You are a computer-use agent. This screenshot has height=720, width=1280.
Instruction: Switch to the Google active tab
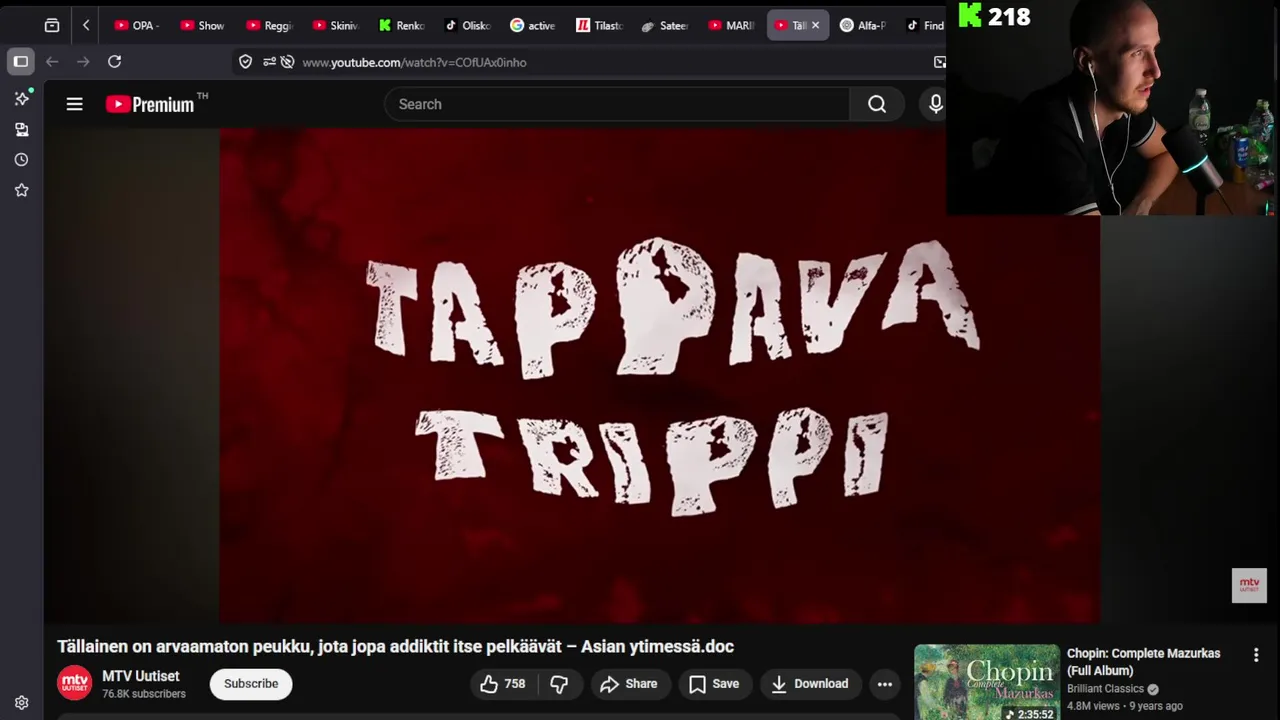[x=532, y=25]
